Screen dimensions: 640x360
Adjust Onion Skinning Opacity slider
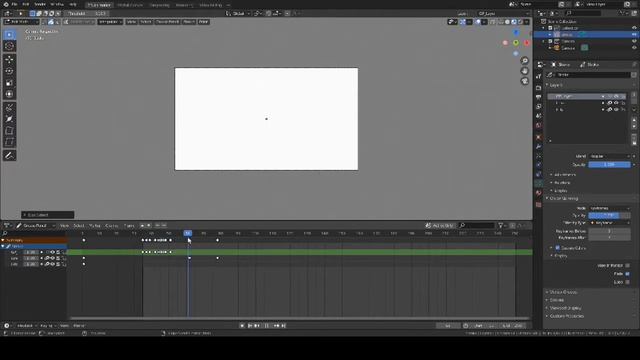(x=609, y=215)
